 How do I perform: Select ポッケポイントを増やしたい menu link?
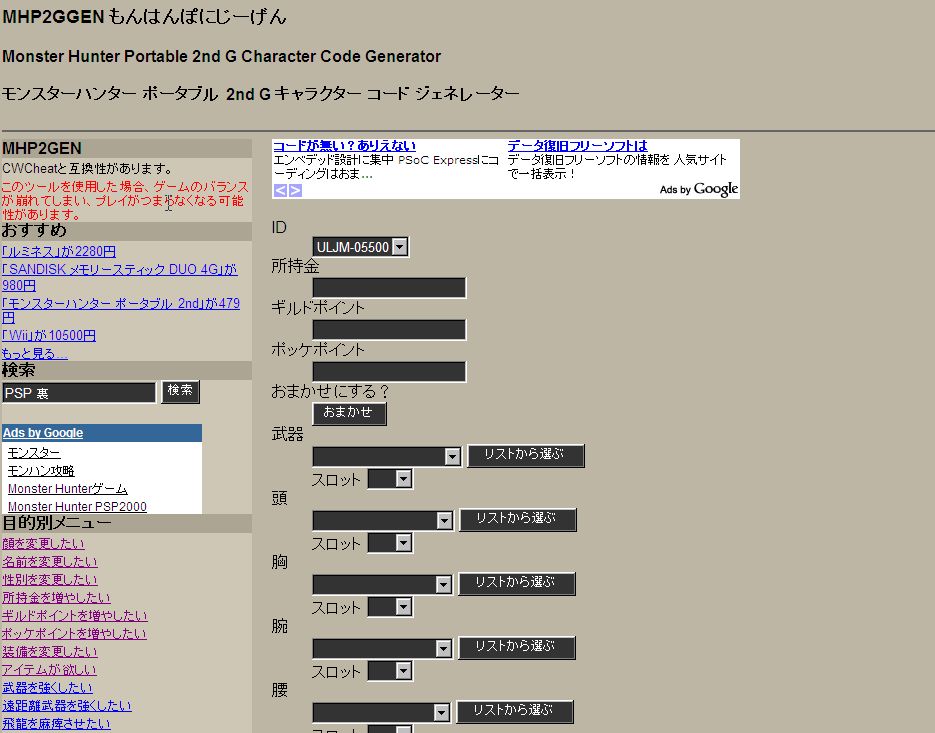coord(74,633)
